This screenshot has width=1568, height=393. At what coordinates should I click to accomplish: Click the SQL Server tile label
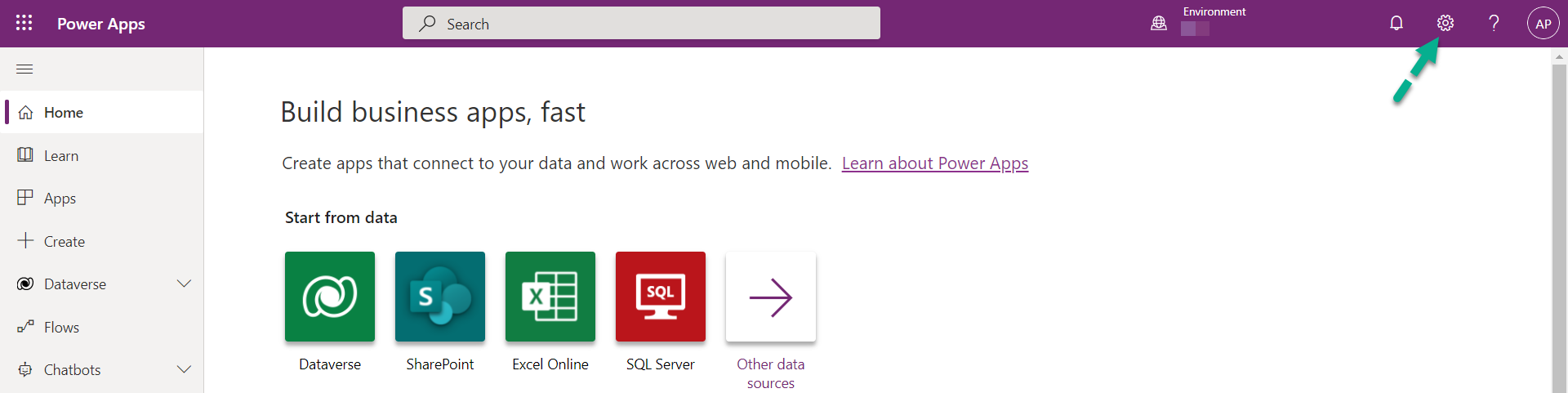click(661, 364)
